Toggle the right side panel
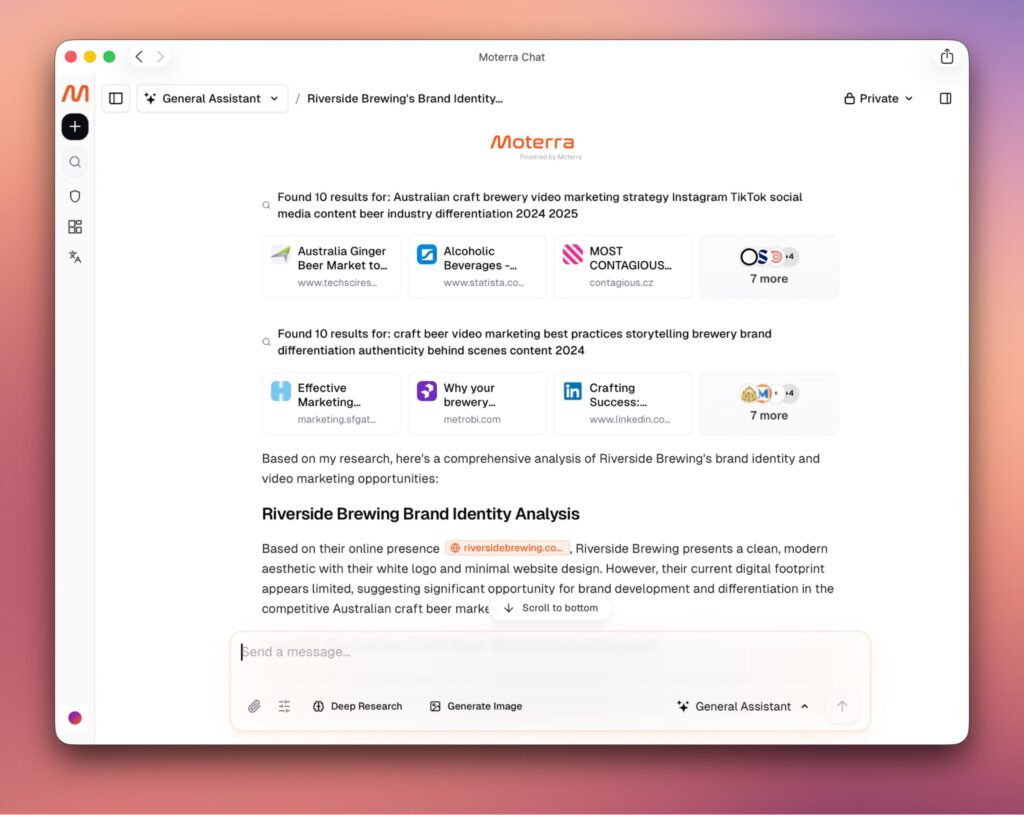Screen dimensions: 1024x815 (x=945, y=99)
